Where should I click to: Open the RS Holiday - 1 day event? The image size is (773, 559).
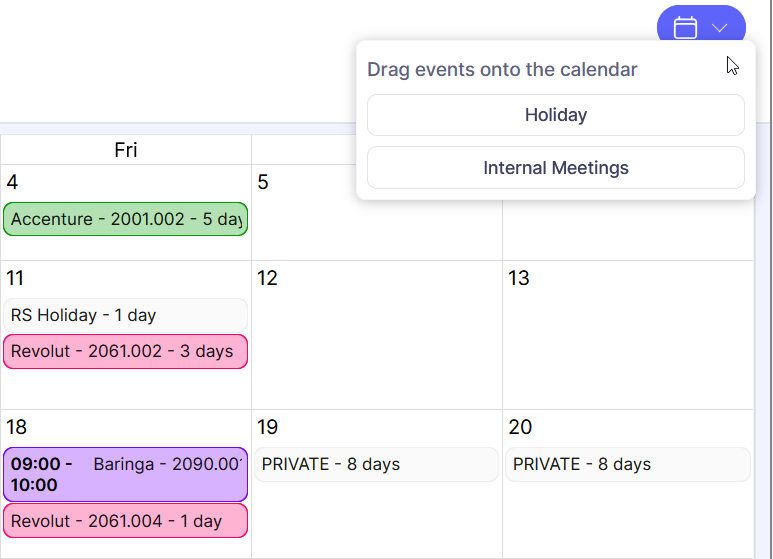tap(125, 315)
